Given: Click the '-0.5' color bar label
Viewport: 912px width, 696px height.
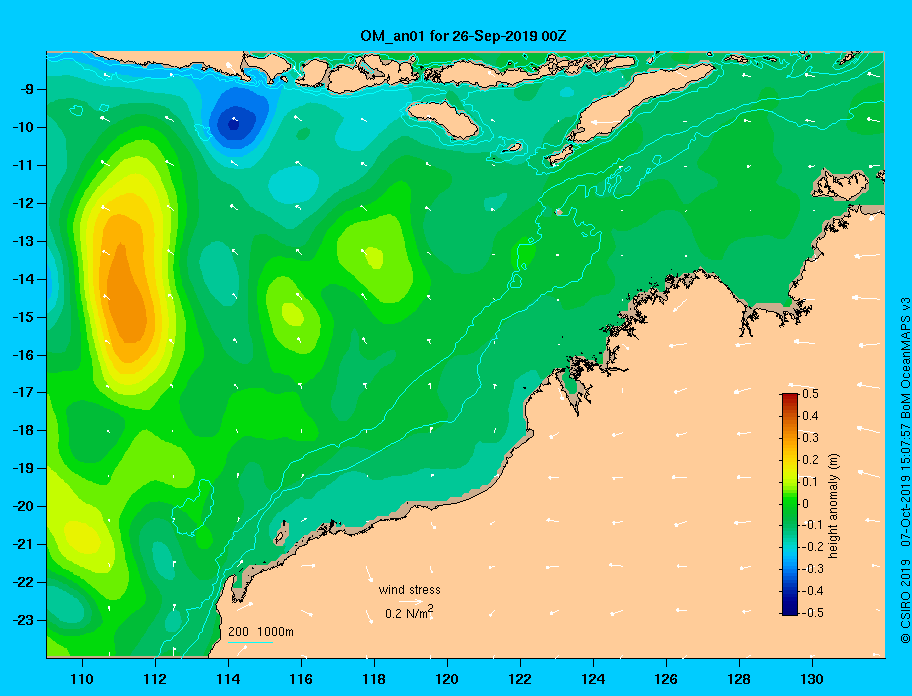Looking at the screenshot, I should (x=812, y=613).
